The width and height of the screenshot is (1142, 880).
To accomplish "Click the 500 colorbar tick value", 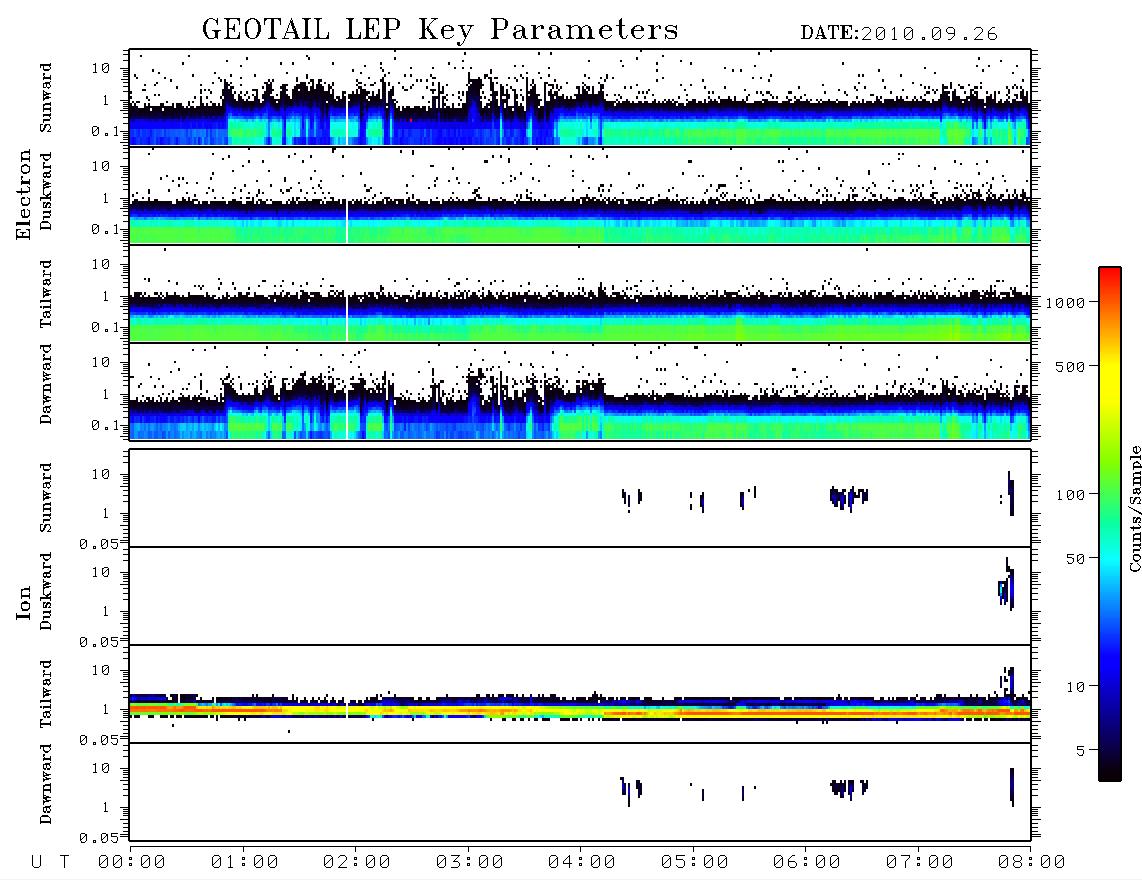I will [1071, 367].
